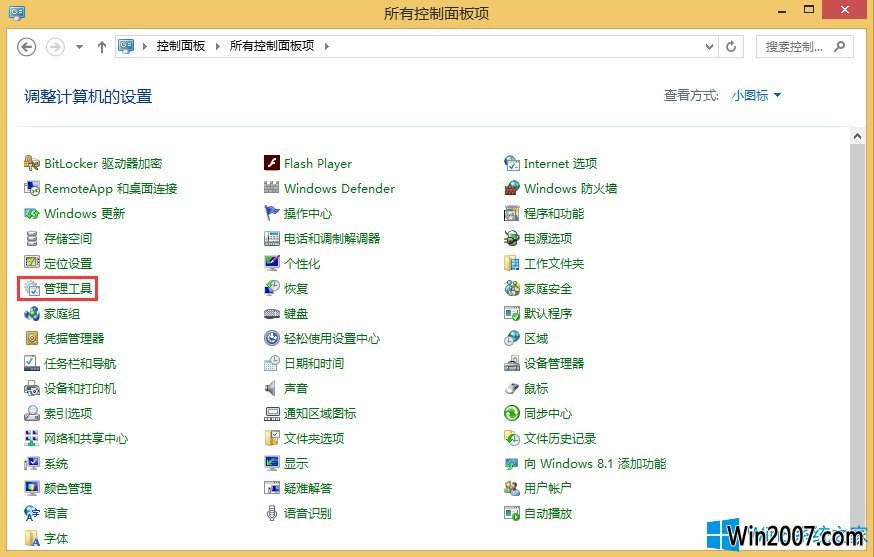The height and width of the screenshot is (557, 874).
Task: Click the 管理工具 gear icon
Action: (32, 288)
